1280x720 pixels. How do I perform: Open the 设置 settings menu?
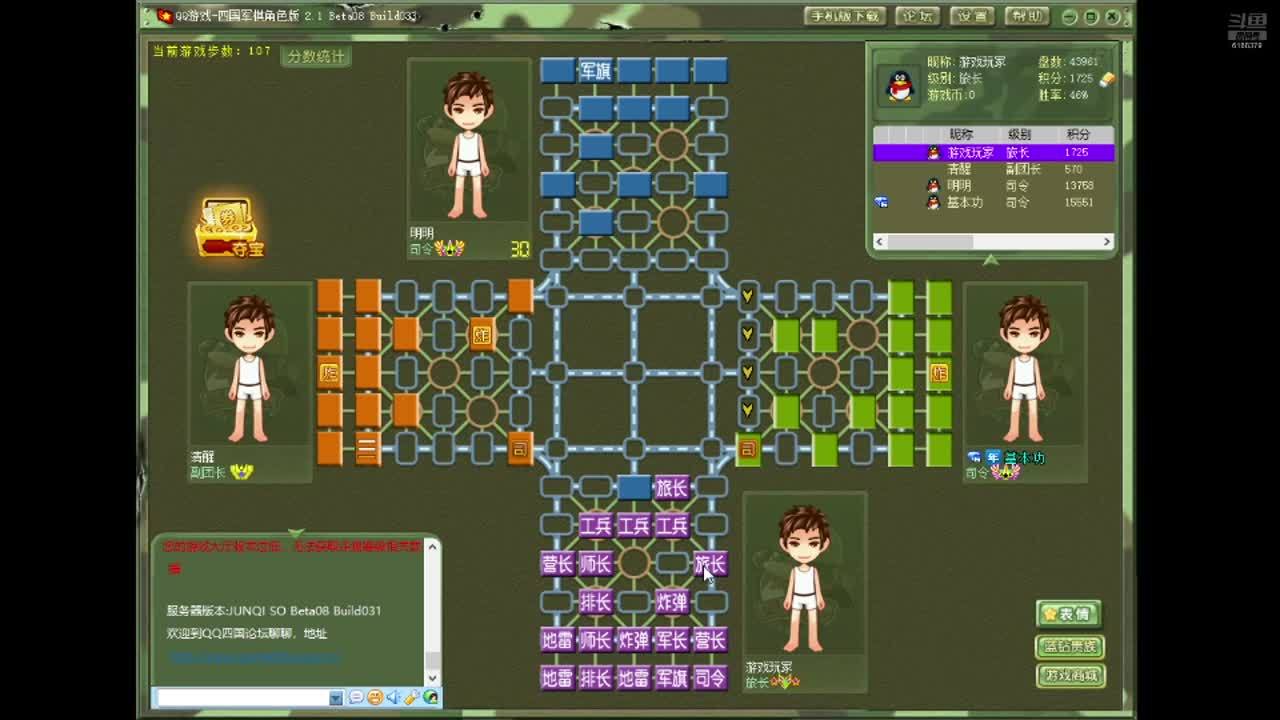click(x=971, y=16)
